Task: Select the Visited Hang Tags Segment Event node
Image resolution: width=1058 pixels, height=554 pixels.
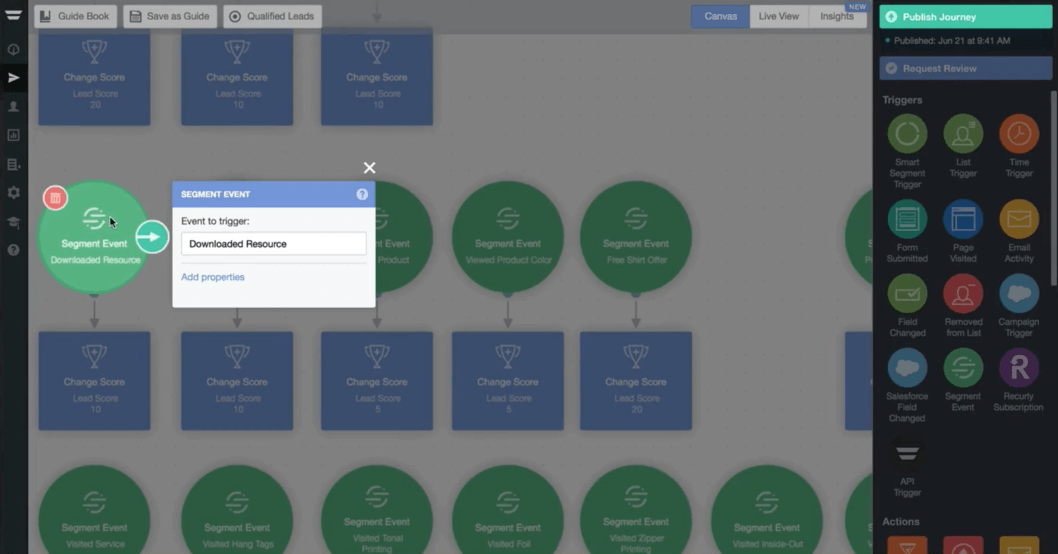Action: 237,509
